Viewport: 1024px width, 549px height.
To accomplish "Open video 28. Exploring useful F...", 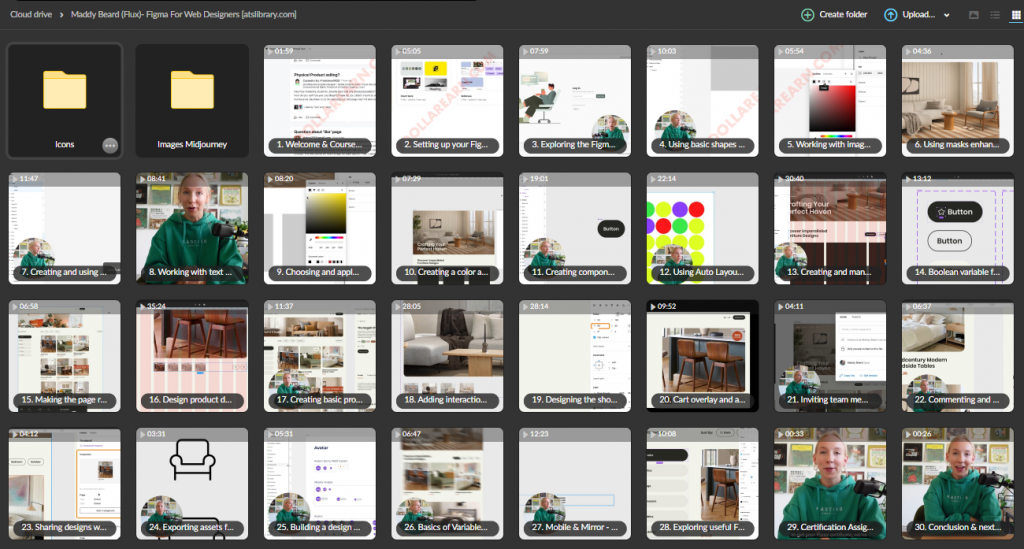I will 703,484.
